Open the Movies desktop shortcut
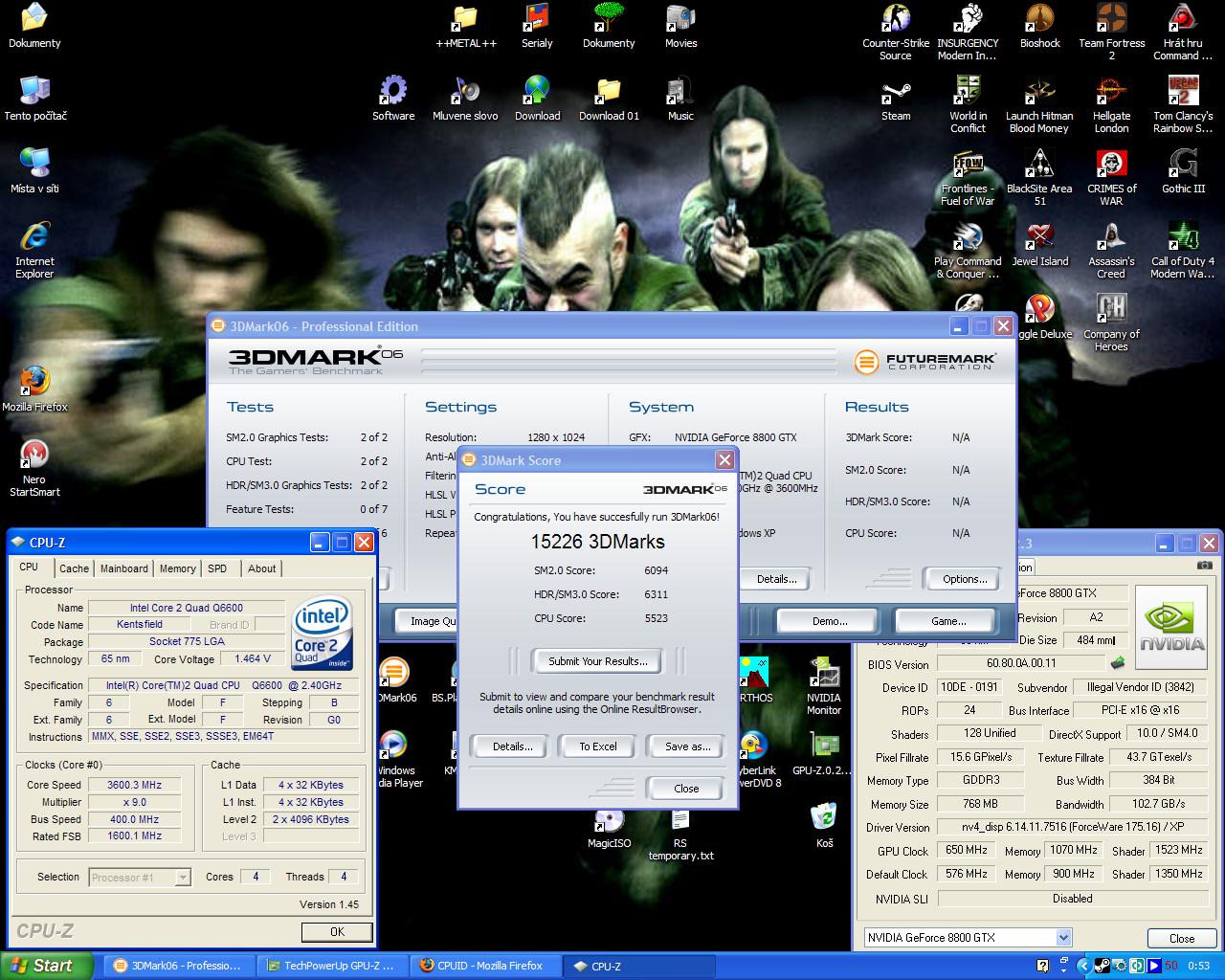Image resolution: width=1225 pixels, height=980 pixels. point(680,26)
